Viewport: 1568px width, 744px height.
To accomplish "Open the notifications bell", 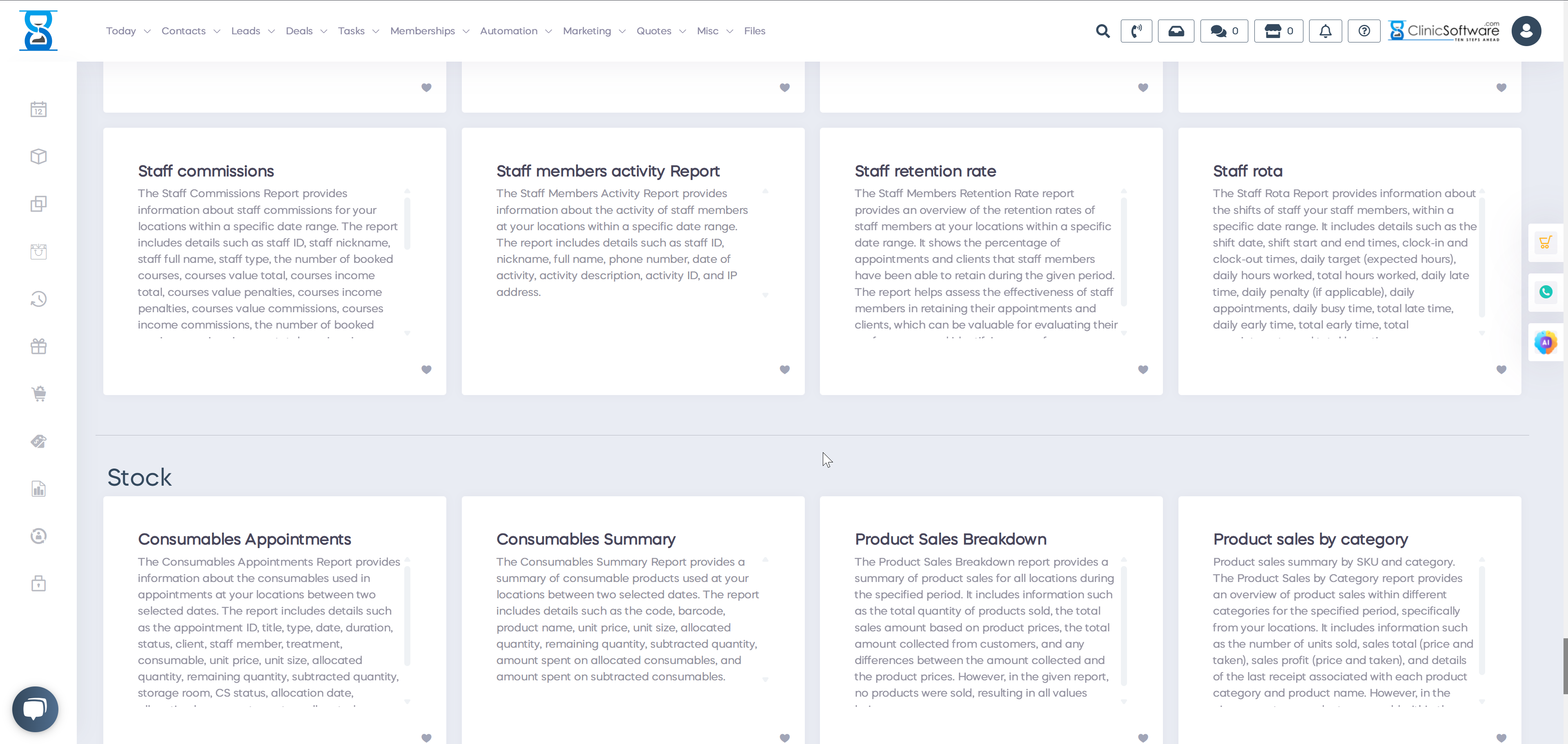I will pos(1325,31).
